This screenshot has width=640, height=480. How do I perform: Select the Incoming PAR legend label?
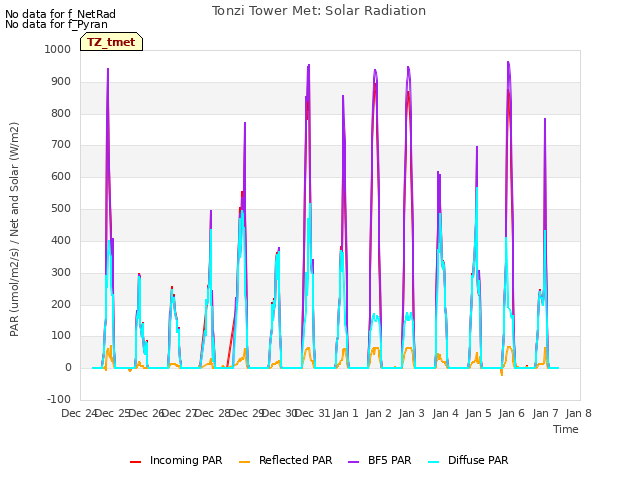(186, 460)
